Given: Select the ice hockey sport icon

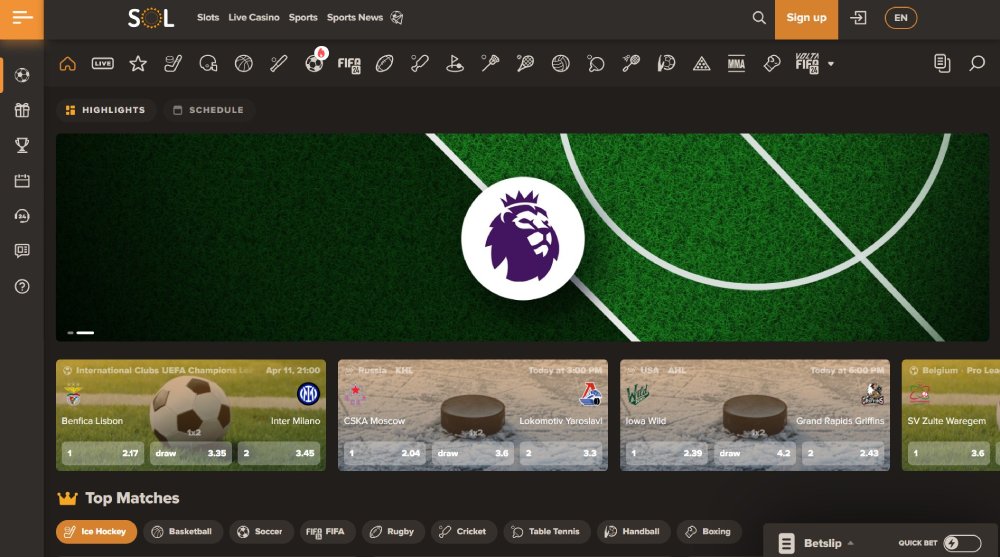Looking at the screenshot, I should [173, 63].
